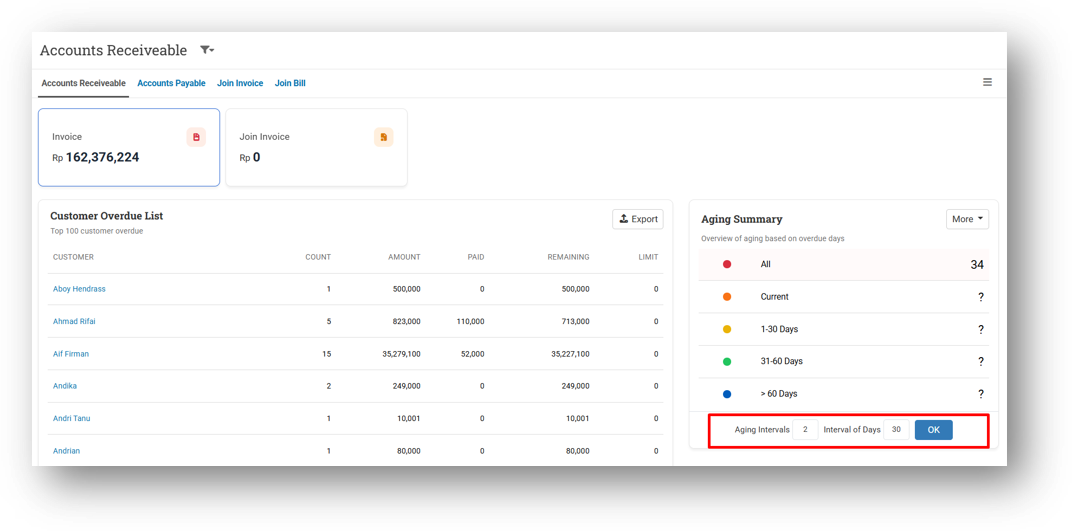This screenshot has height=531, width=1072.
Task: Click the AMOUNT column header
Action: pos(404,258)
